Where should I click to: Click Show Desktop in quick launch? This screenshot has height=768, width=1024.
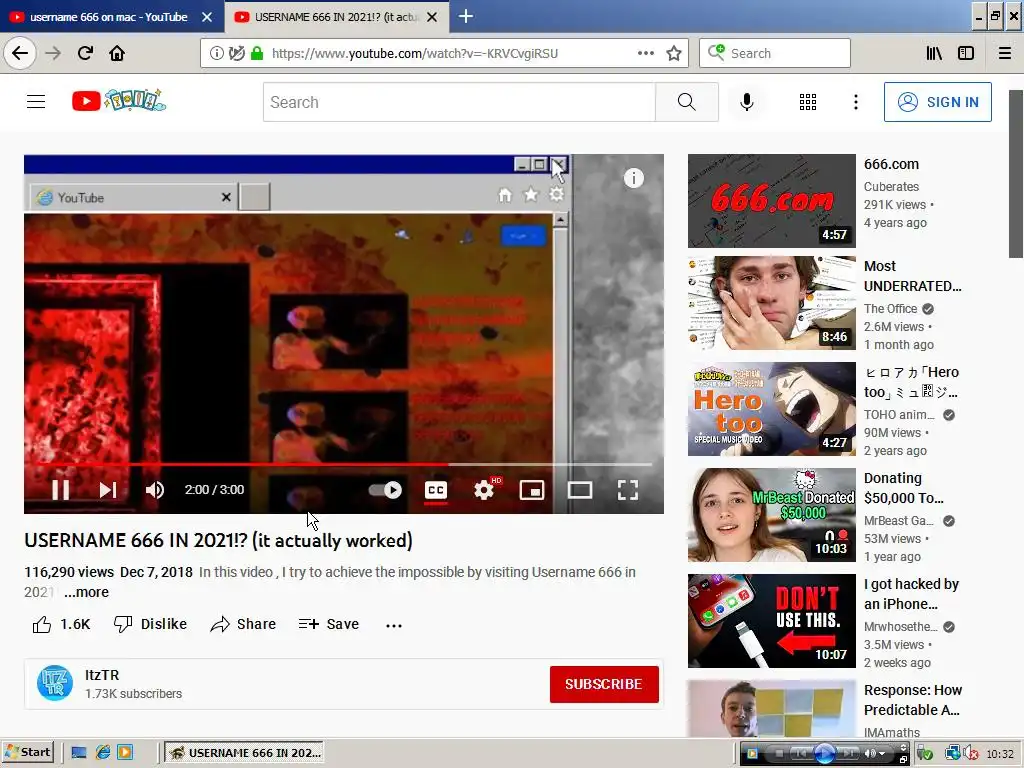pos(79,753)
